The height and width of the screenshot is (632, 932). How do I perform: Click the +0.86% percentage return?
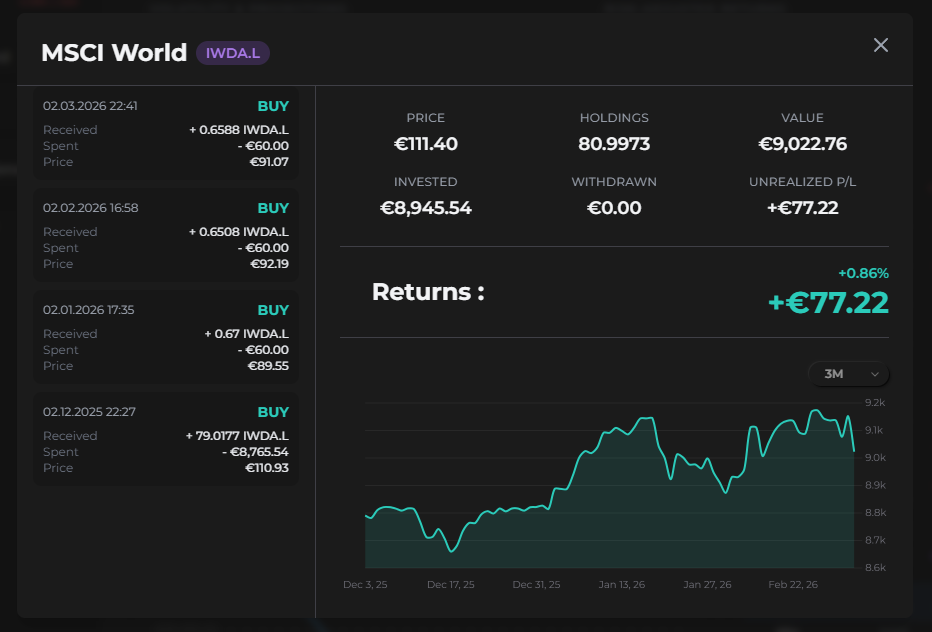pos(865,272)
